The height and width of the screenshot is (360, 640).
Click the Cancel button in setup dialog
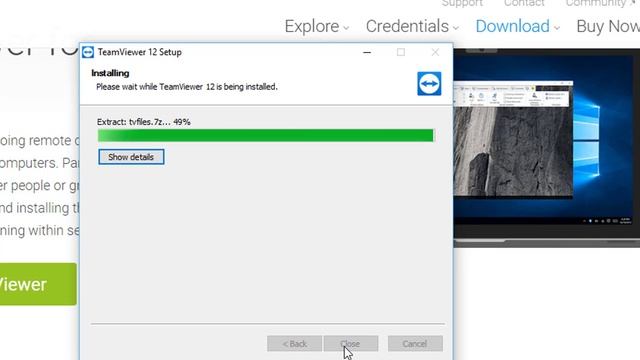[x=415, y=344]
